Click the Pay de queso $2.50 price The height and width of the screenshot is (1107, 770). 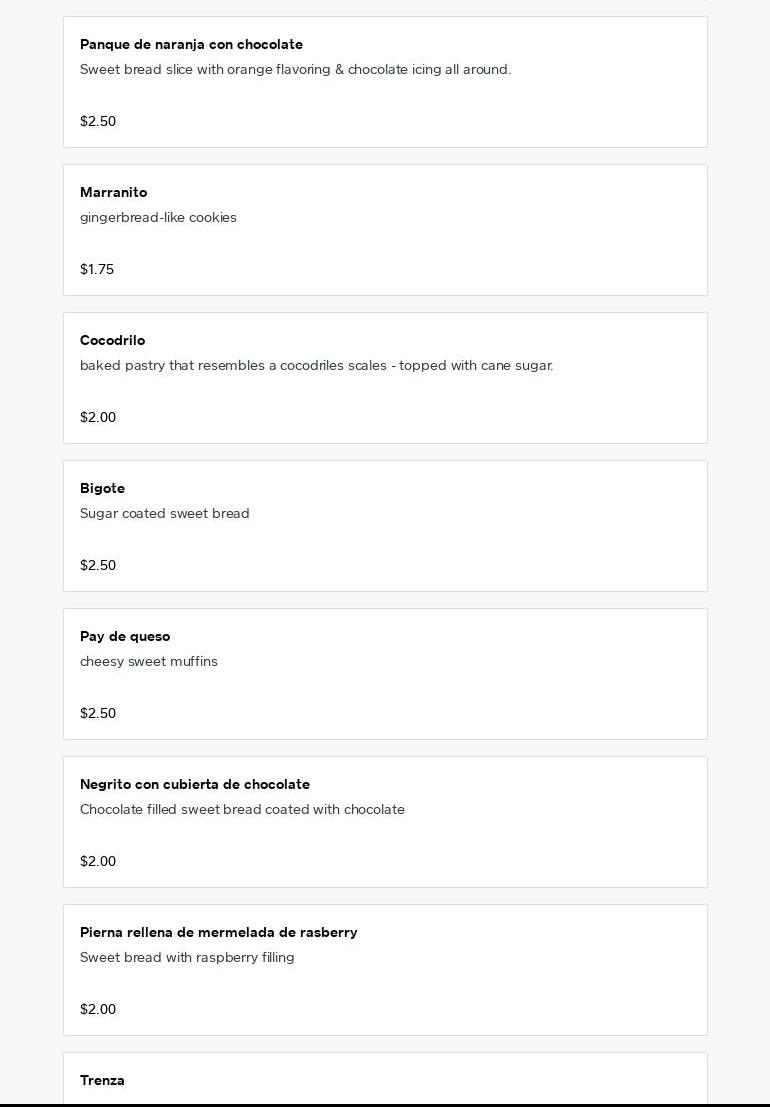pyautogui.click(x=98, y=713)
